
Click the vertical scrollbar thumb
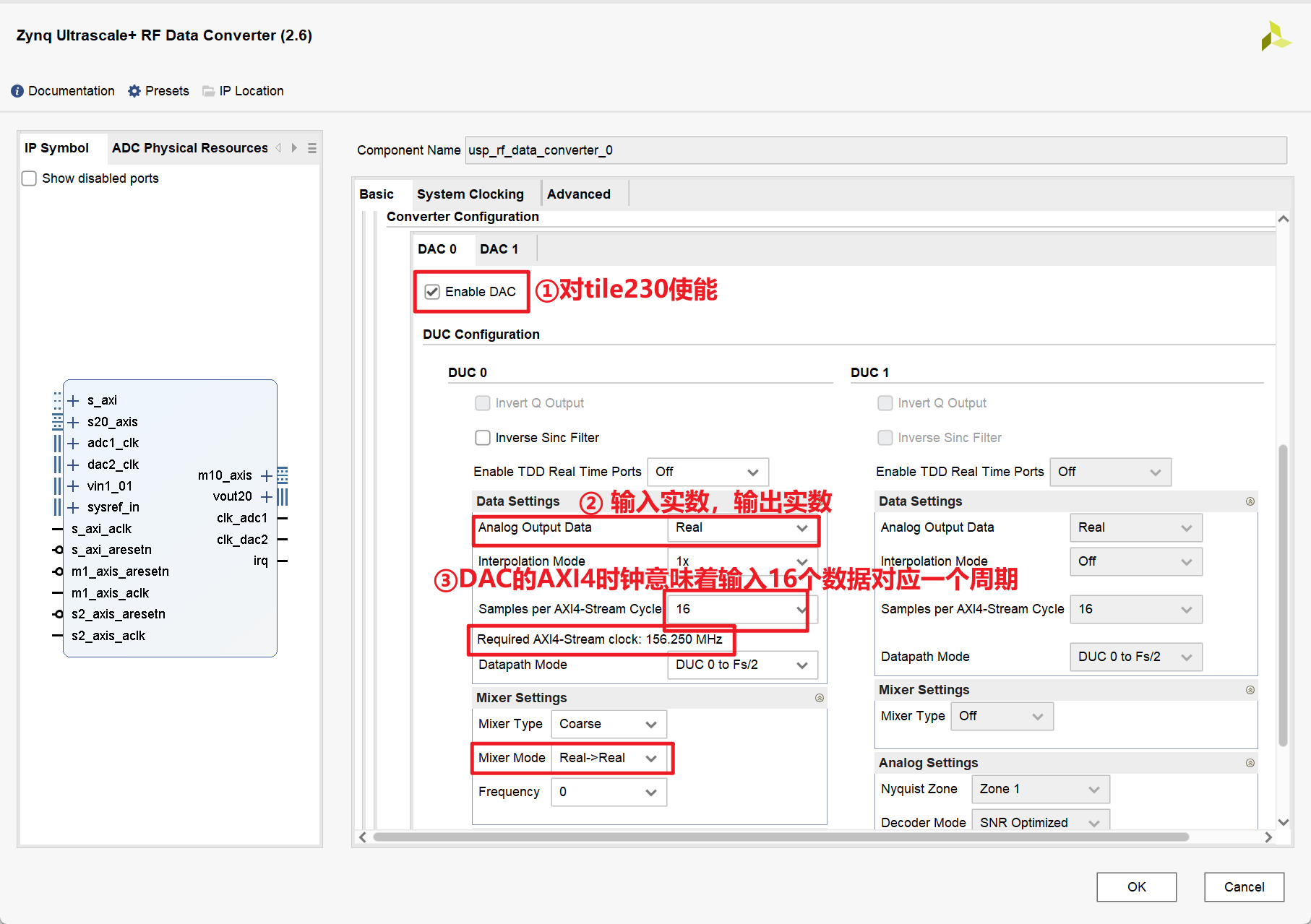pos(1284,596)
